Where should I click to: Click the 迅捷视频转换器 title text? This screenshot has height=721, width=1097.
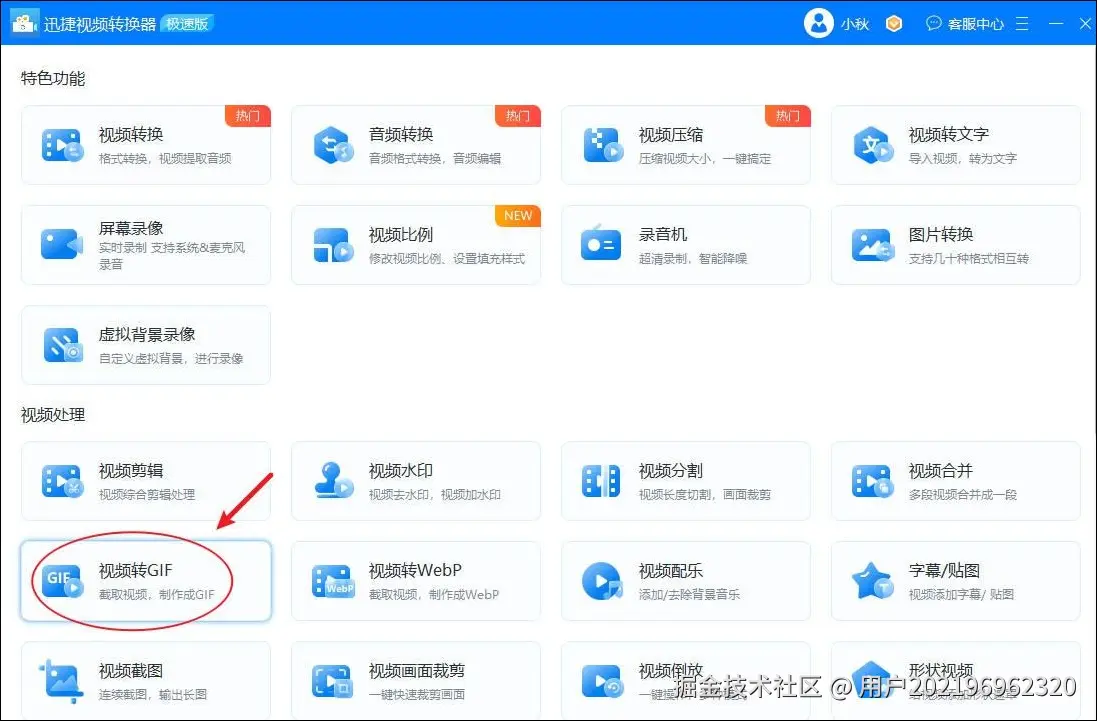[99, 24]
